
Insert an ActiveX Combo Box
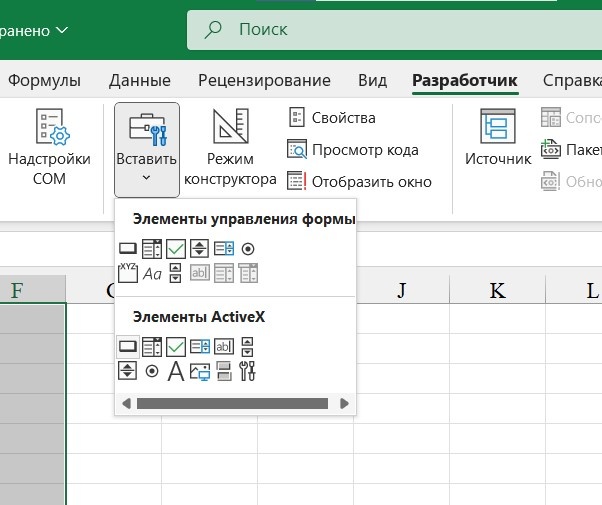pyautogui.click(x=152, y=347)
